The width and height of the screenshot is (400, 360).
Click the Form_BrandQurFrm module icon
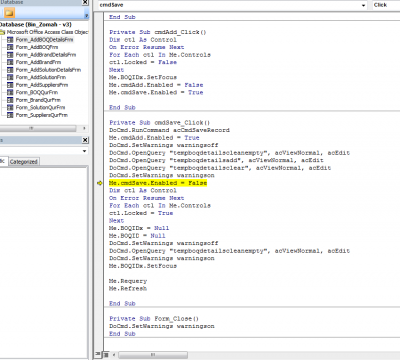coord(10,100)
